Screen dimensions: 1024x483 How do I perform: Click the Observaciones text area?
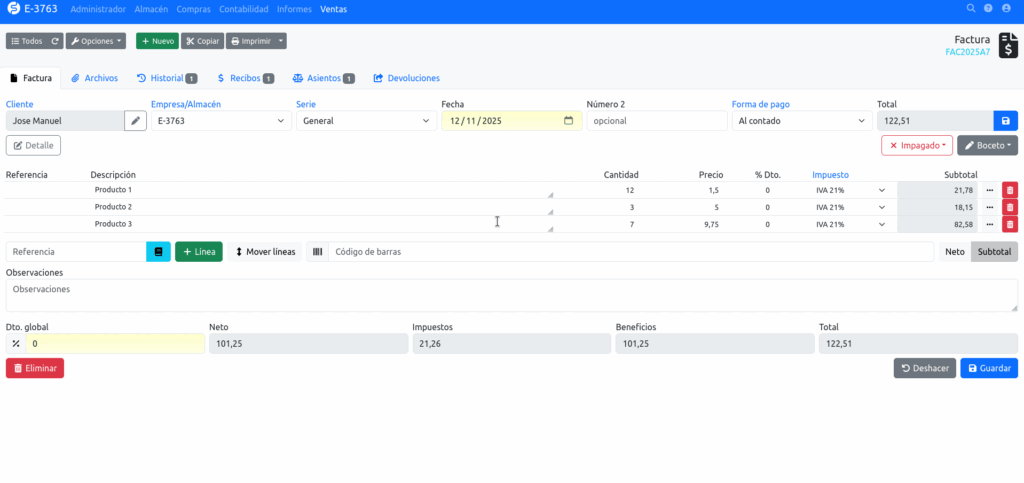coord(511,295)
